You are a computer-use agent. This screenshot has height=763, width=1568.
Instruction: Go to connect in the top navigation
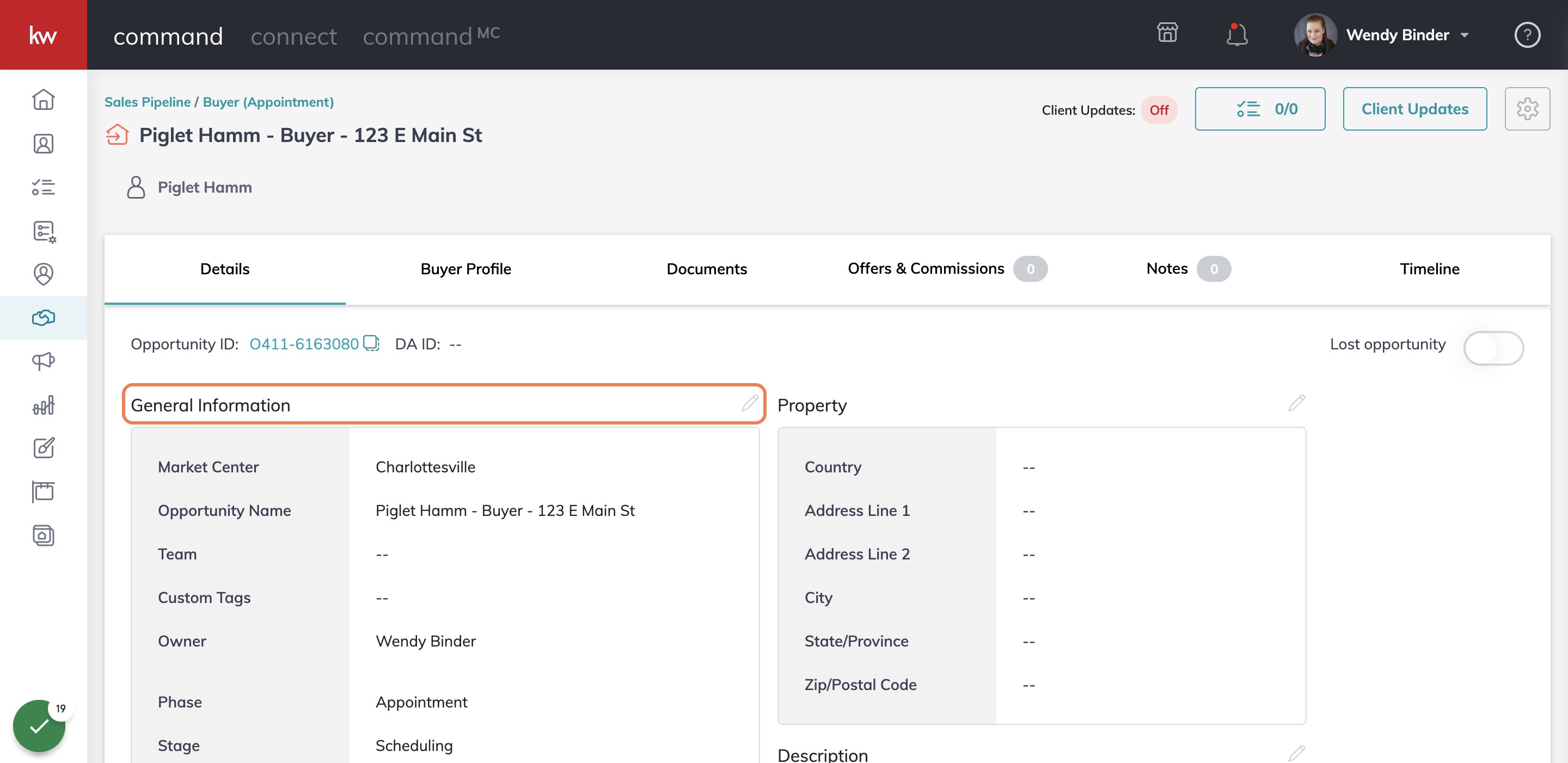coord(293,36)
